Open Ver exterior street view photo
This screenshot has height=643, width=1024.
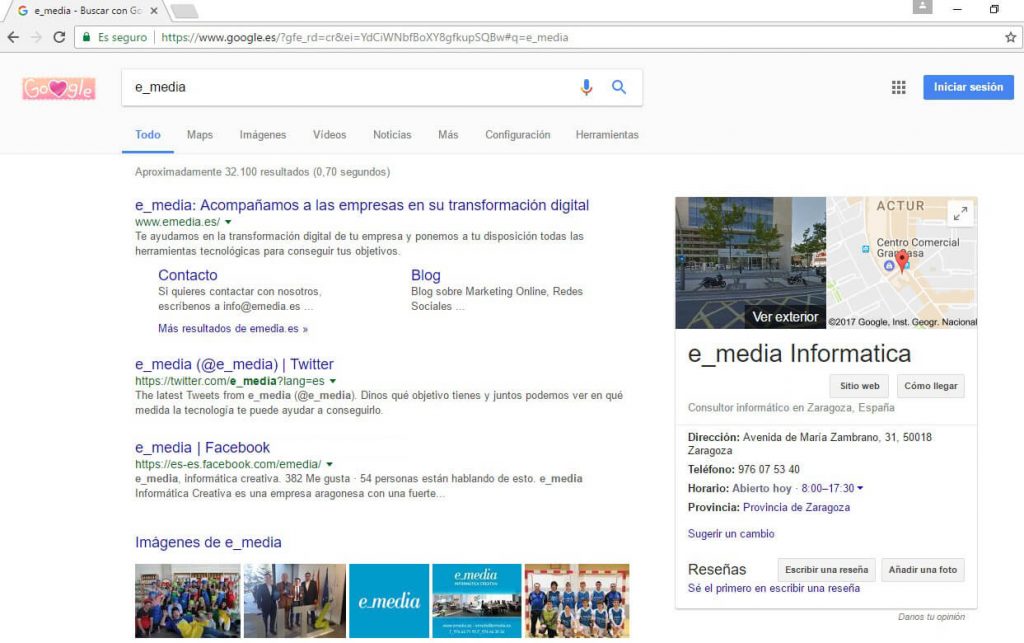pyautogui.click(x=750, y=263)
